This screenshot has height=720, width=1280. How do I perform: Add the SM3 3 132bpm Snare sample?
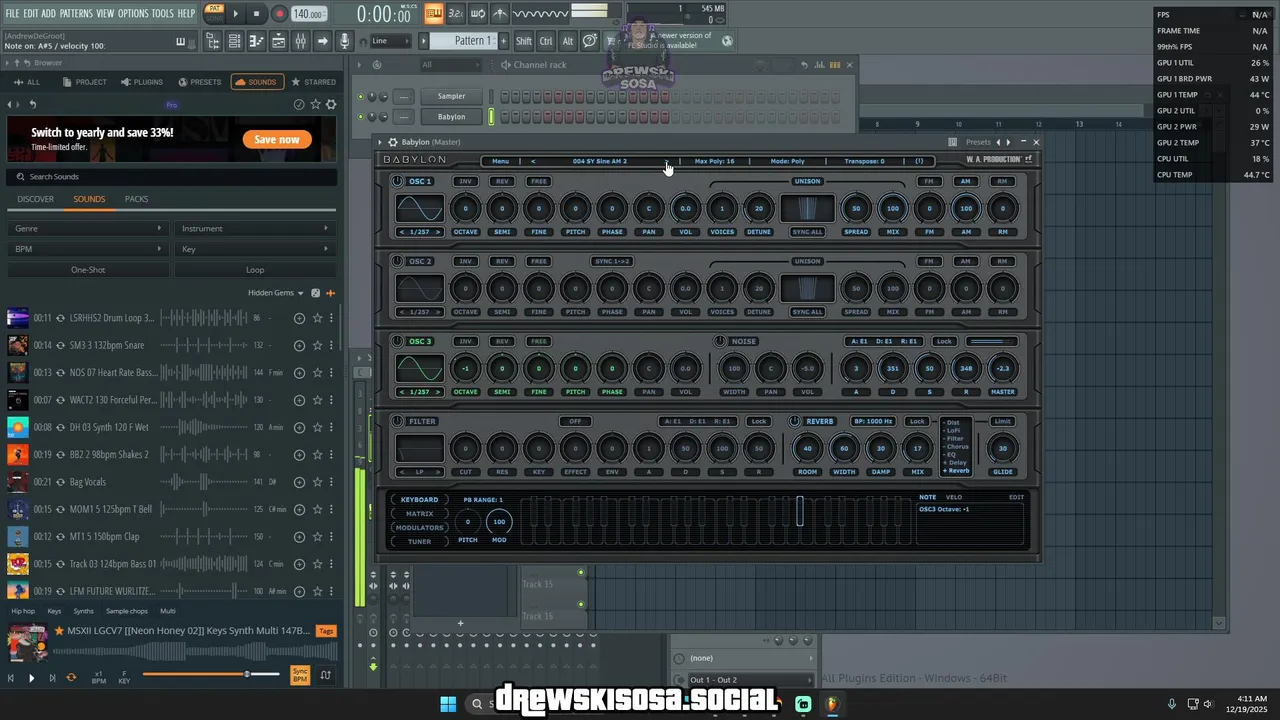click(x=299, y=345)
